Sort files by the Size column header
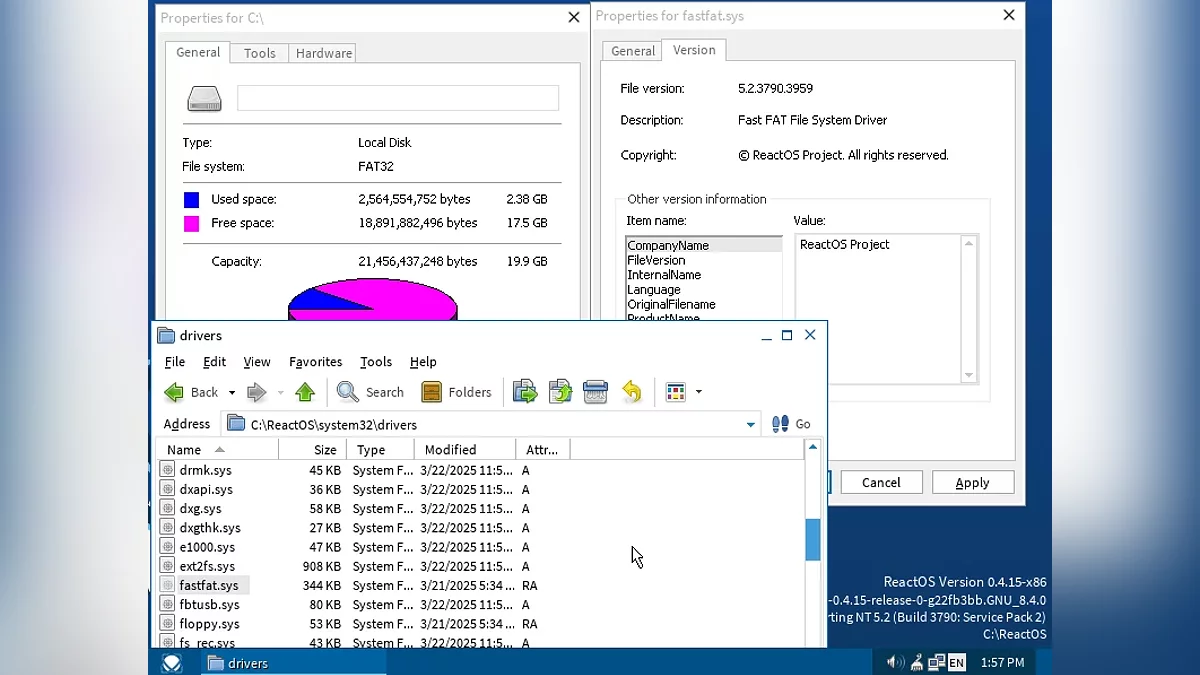This screenshot has height=675, width=1200. (x=324, y=450)
